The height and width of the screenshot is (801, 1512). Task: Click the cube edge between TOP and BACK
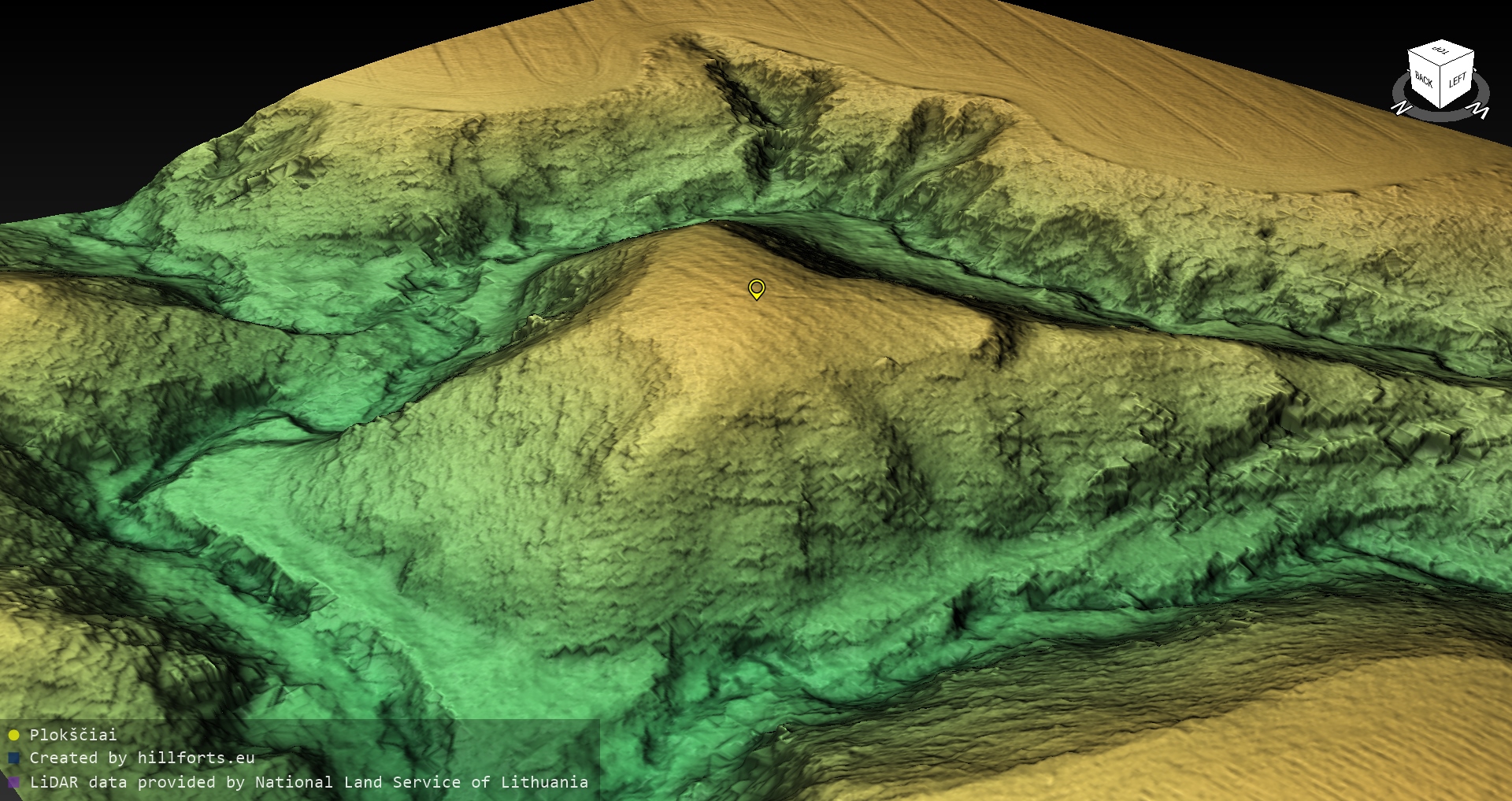1424,58
